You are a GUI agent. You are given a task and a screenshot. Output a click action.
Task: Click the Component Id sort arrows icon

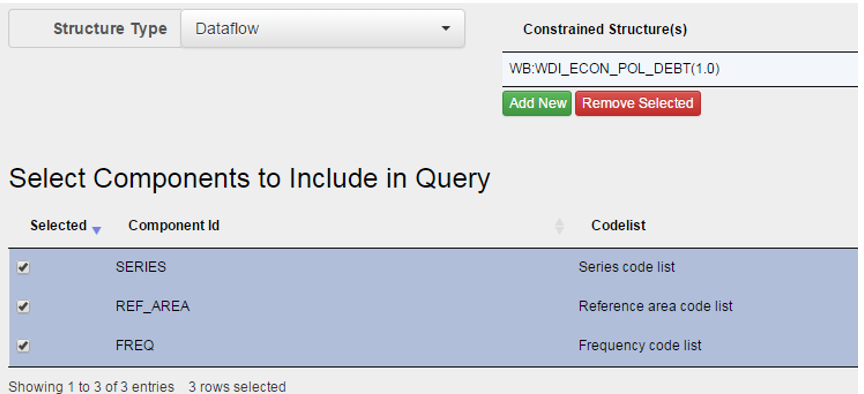coord(559,226)
